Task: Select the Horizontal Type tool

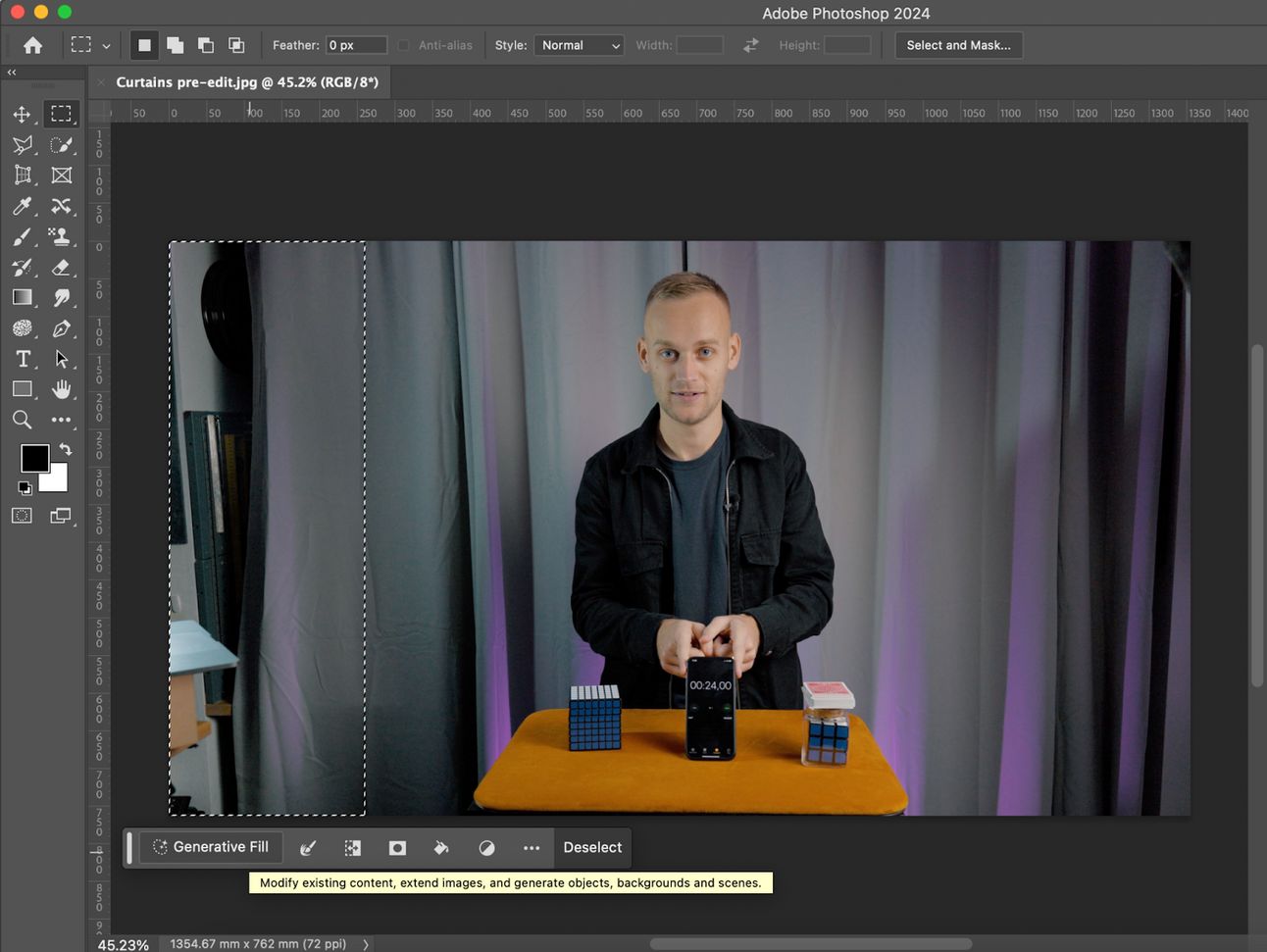Action: pyautogui.click(x=23, y=359)
